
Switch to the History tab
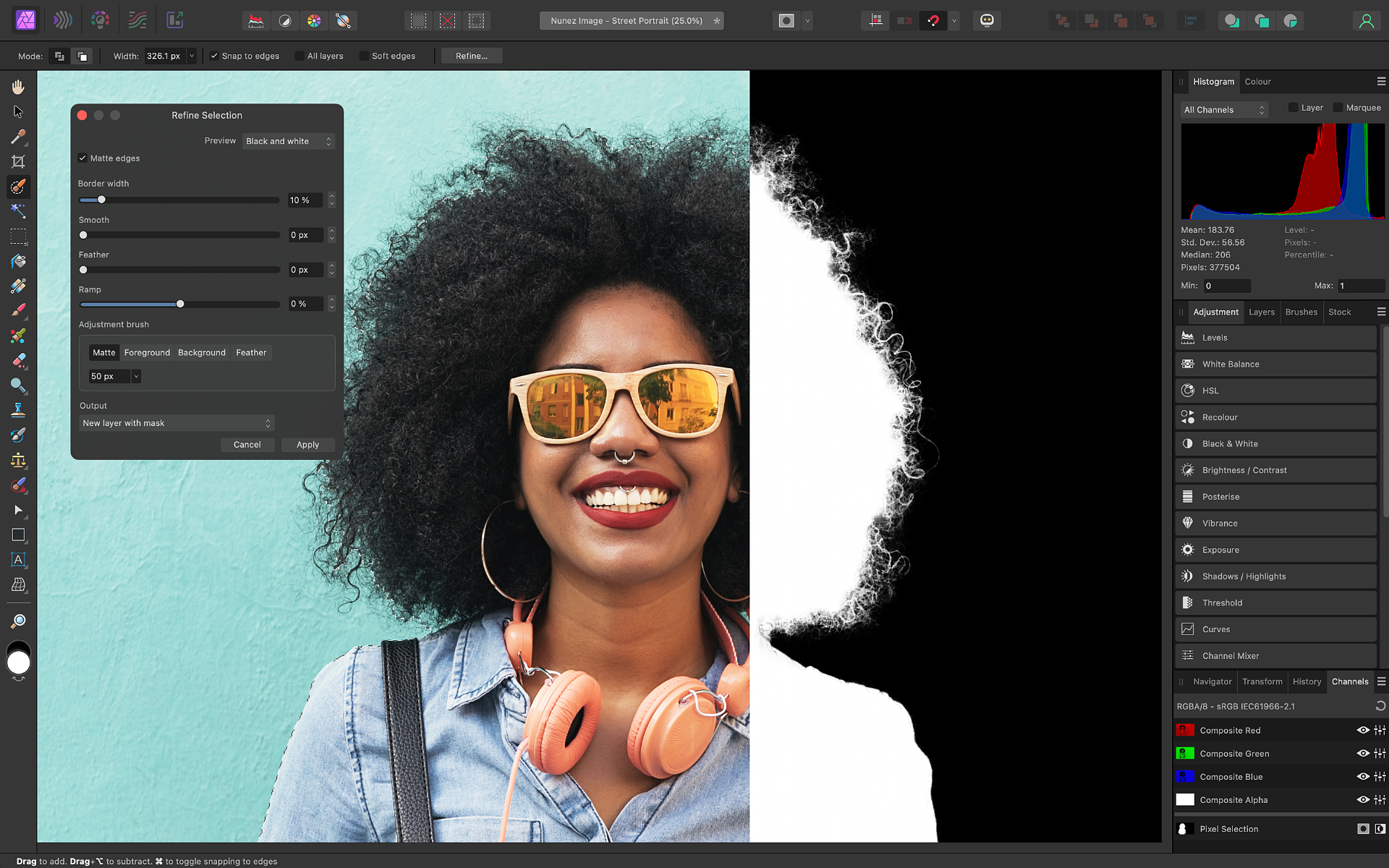coord(1307,681)
